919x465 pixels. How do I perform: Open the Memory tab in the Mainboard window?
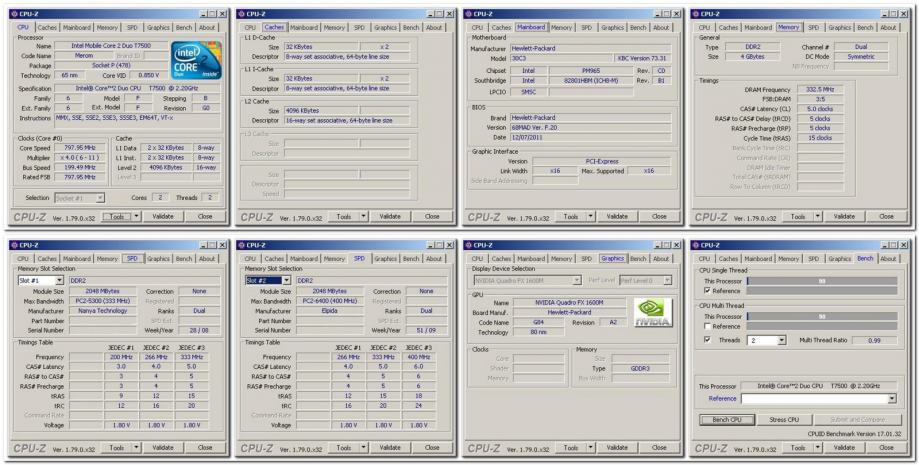pos(561,28)
